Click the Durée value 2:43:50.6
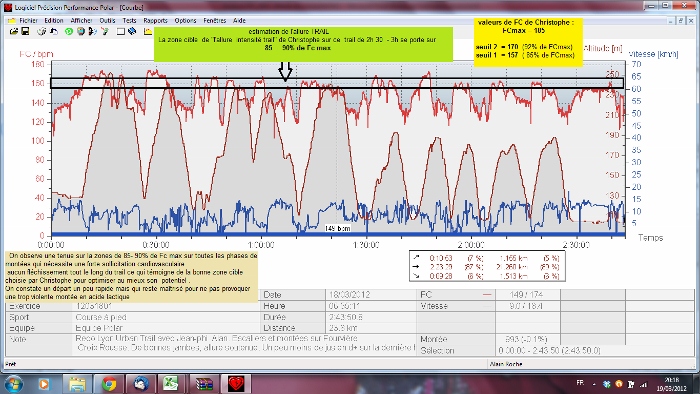Viewport: 700px width, 394px height. pos(346,317)
